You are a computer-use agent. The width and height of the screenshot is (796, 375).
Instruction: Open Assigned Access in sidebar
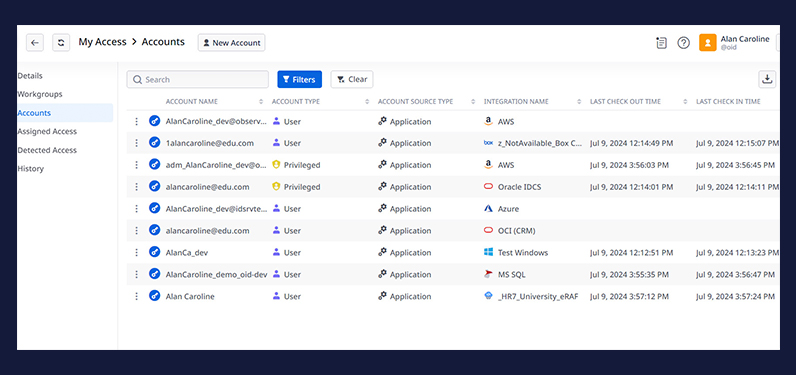[47, 131]
